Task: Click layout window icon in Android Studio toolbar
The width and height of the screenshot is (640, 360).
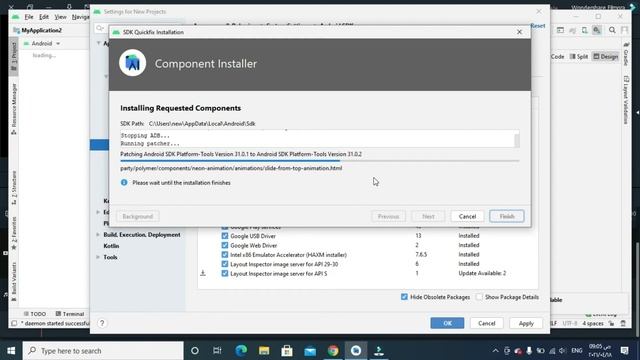Action: 560,30
